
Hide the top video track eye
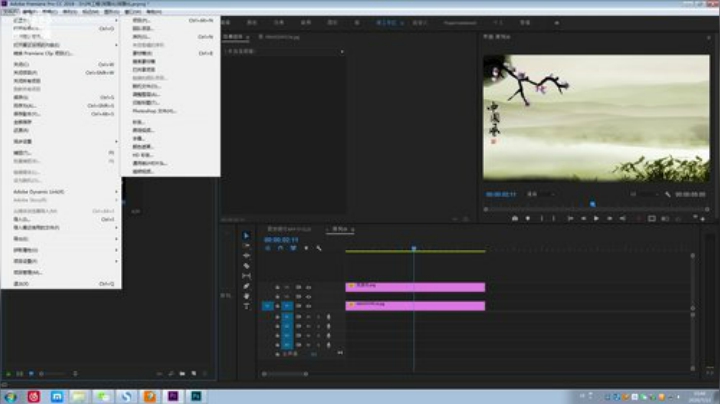pos(309,287)
